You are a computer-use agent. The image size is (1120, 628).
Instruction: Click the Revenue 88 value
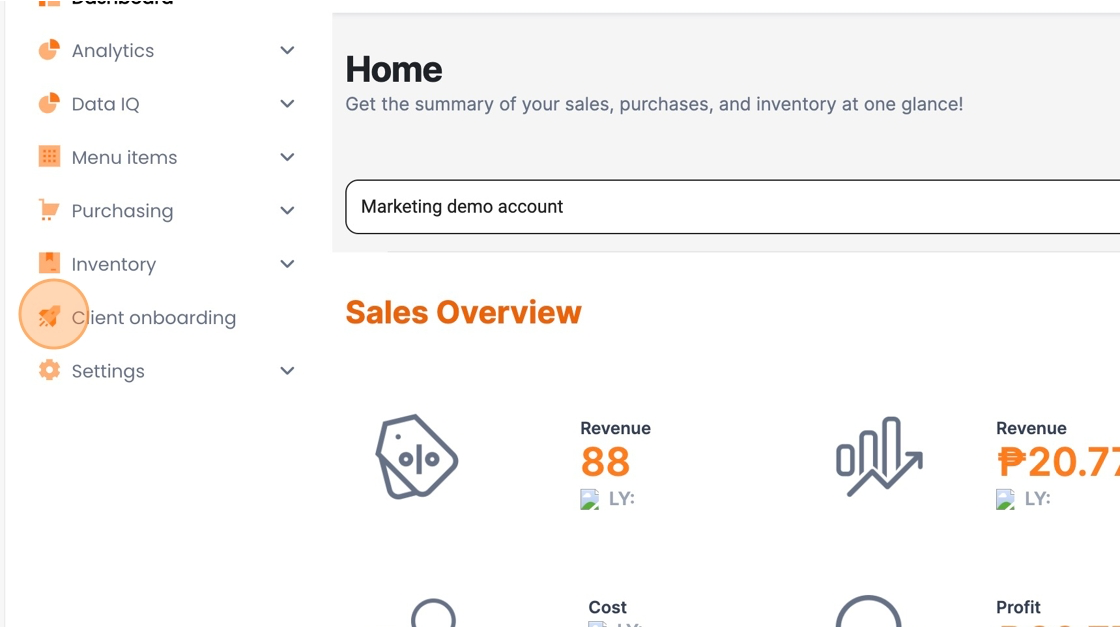point(605,462)
